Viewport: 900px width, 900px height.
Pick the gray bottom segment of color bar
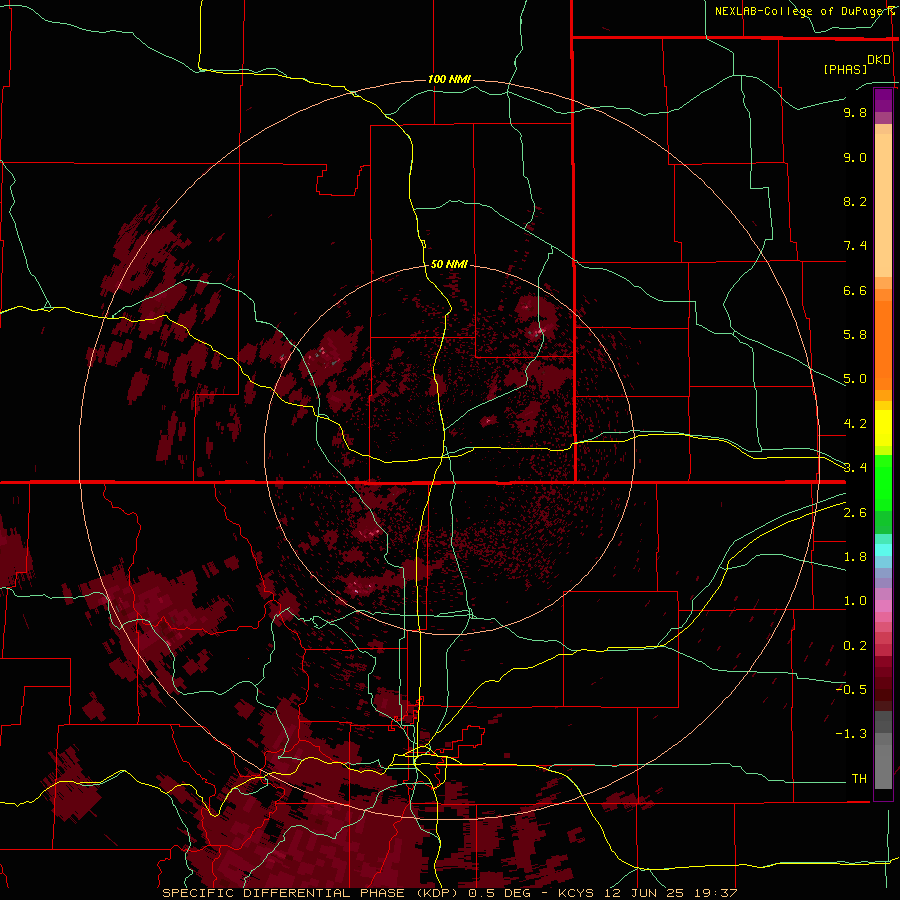[x=883, y=763]
